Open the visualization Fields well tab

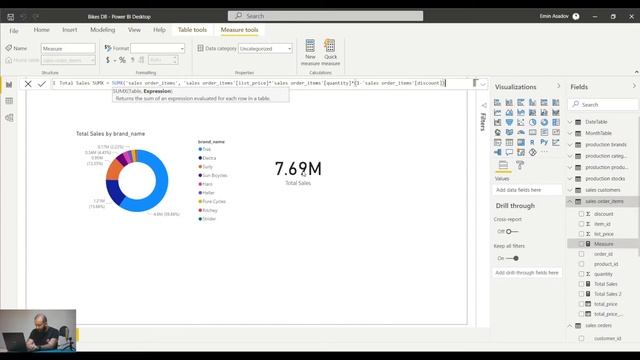point(503,165)
